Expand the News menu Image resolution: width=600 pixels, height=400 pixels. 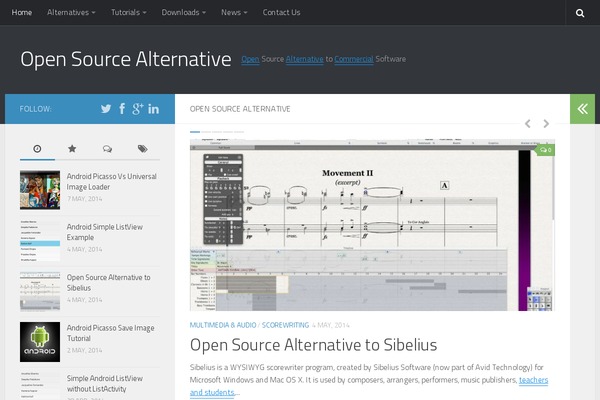(234, 12)
